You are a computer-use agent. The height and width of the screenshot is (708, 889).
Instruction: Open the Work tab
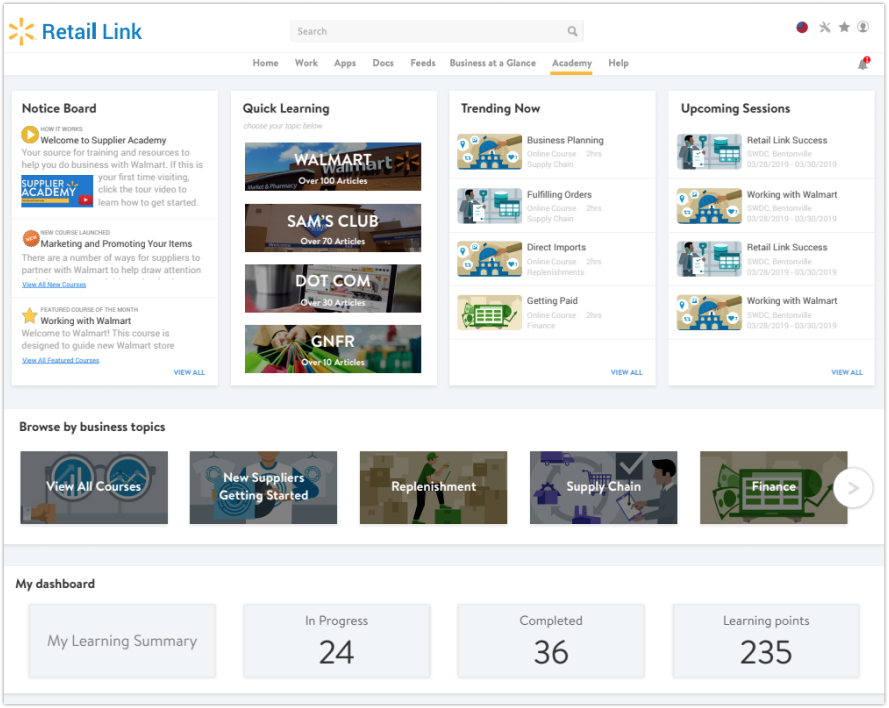click(306, 63)
